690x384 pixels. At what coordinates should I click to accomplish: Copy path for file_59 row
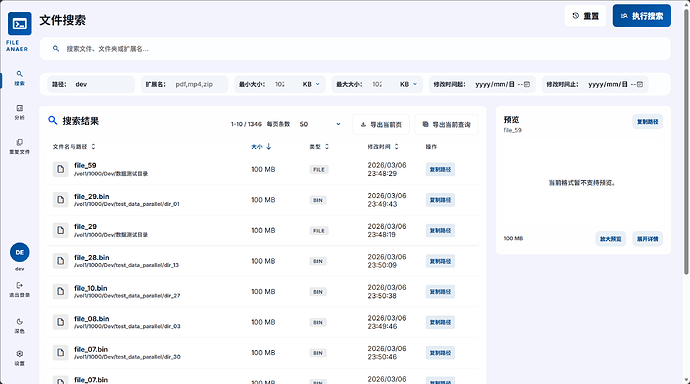[440, 169]
